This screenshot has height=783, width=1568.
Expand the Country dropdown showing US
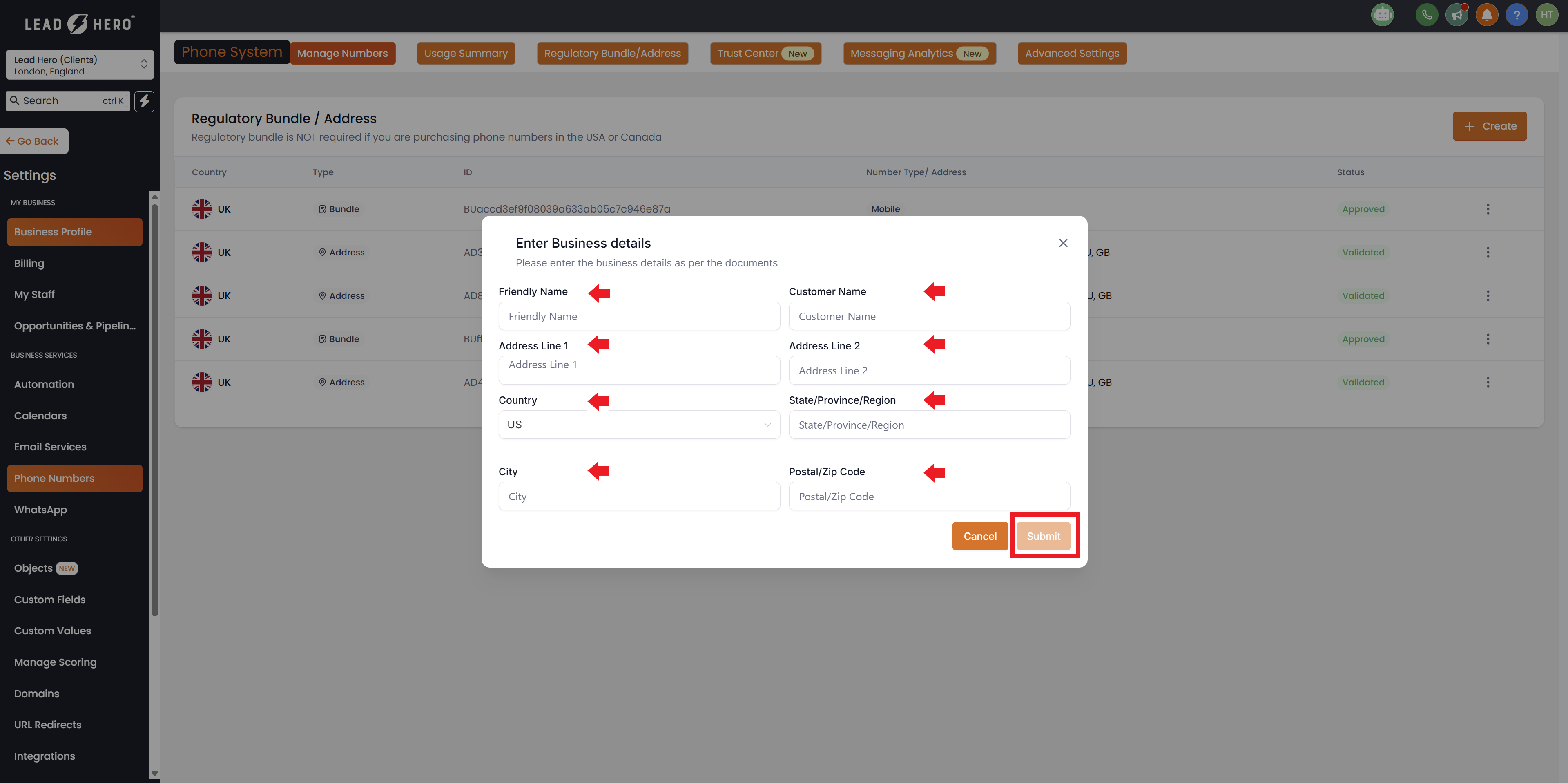point(638,424)
